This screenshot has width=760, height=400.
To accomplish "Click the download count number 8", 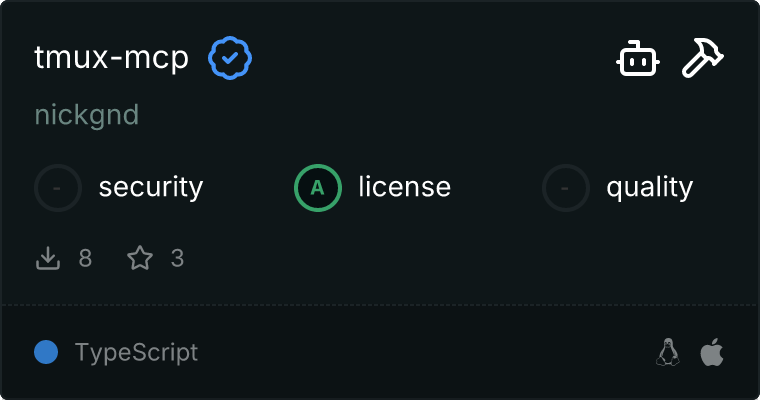I will (85, 259).
